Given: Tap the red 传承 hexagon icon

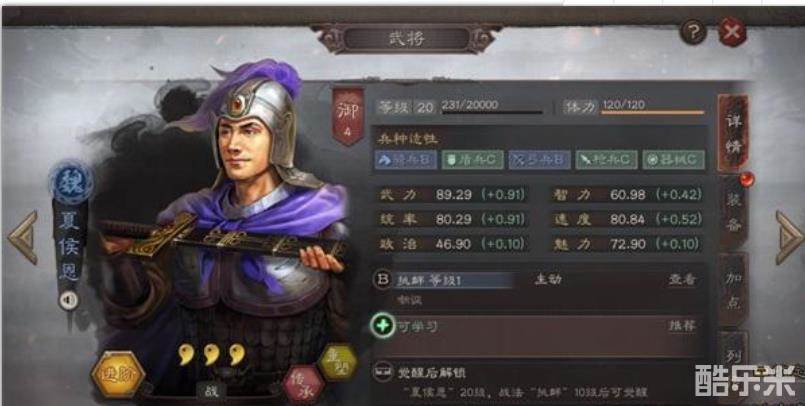Looking at the screenshot, I should click(x=303, y=383).
